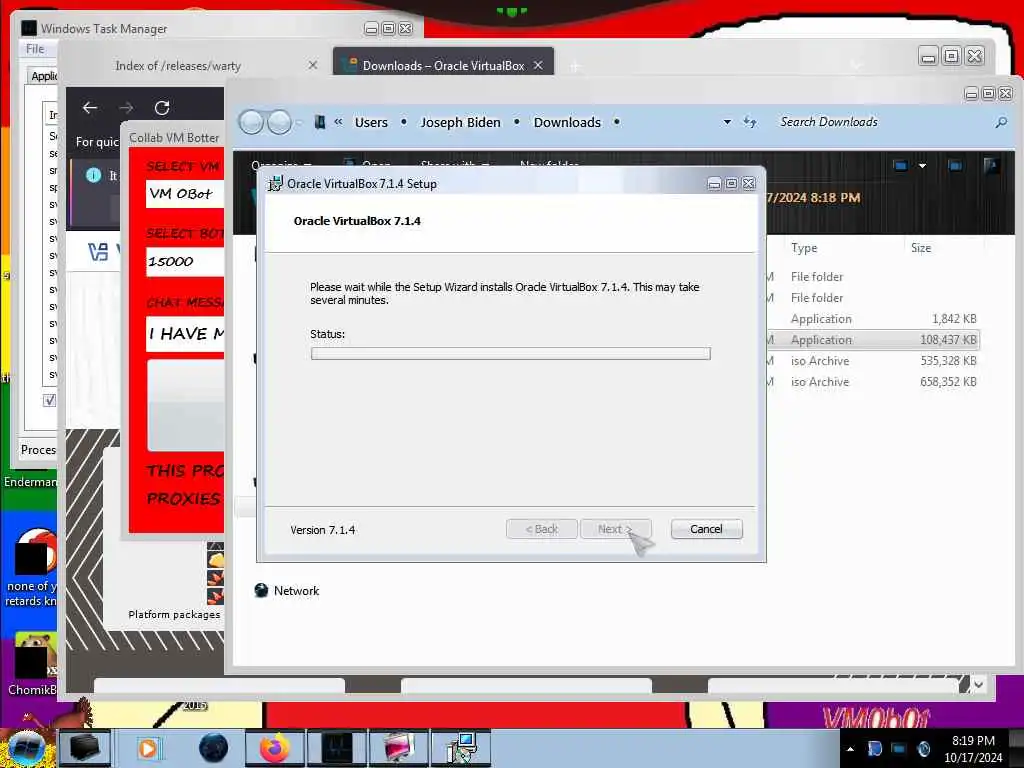Click the network monitor tray icon
1024x768 pixels.
(899, 748)
